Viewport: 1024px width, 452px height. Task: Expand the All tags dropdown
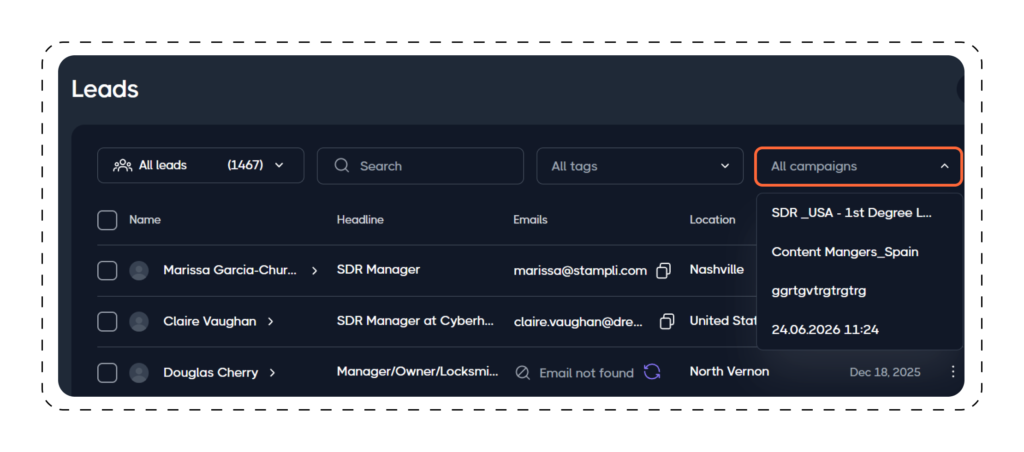pos(640,166)
